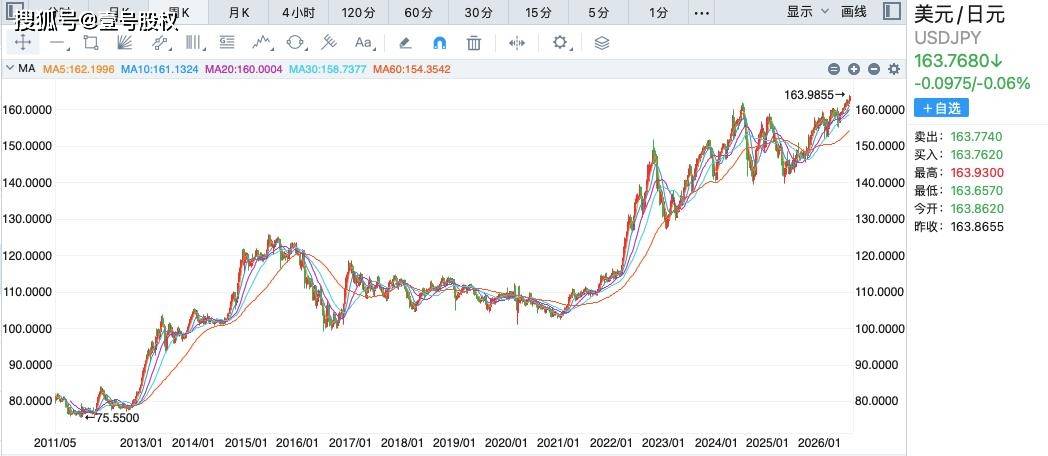The image size is (1048, 456).
Task: Switch to the 5分 timeframe tab
Action: [599, 12]
